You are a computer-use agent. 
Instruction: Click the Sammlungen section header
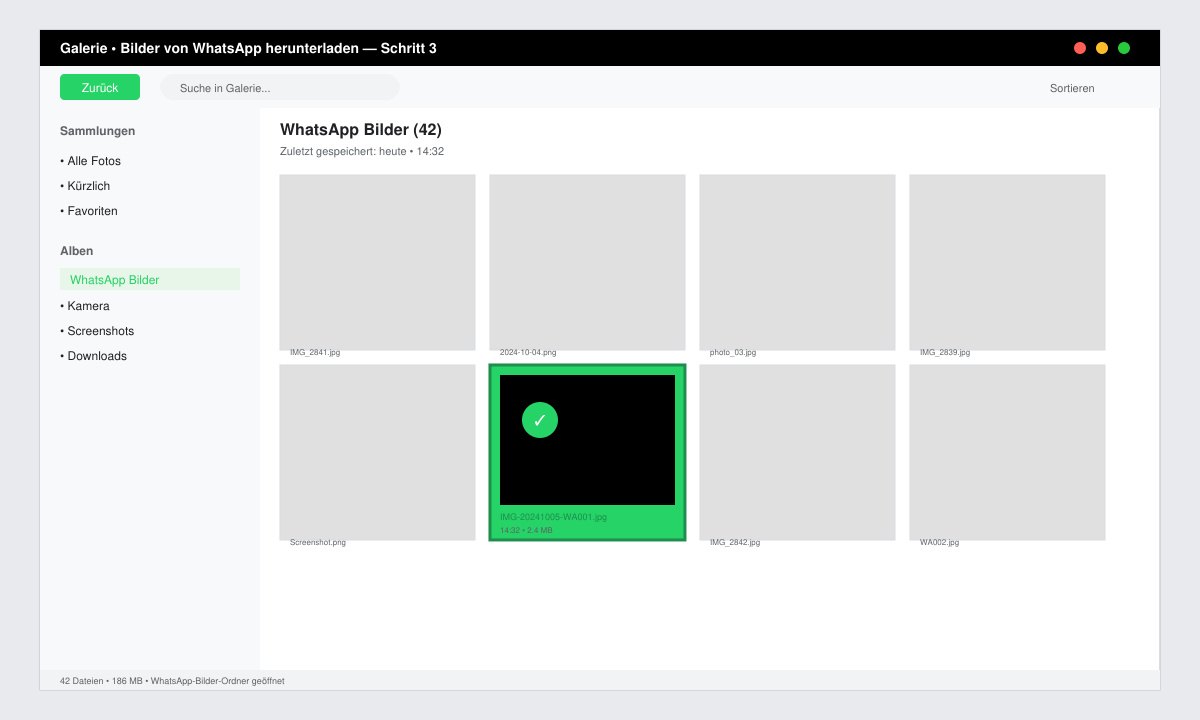[97, 131]
